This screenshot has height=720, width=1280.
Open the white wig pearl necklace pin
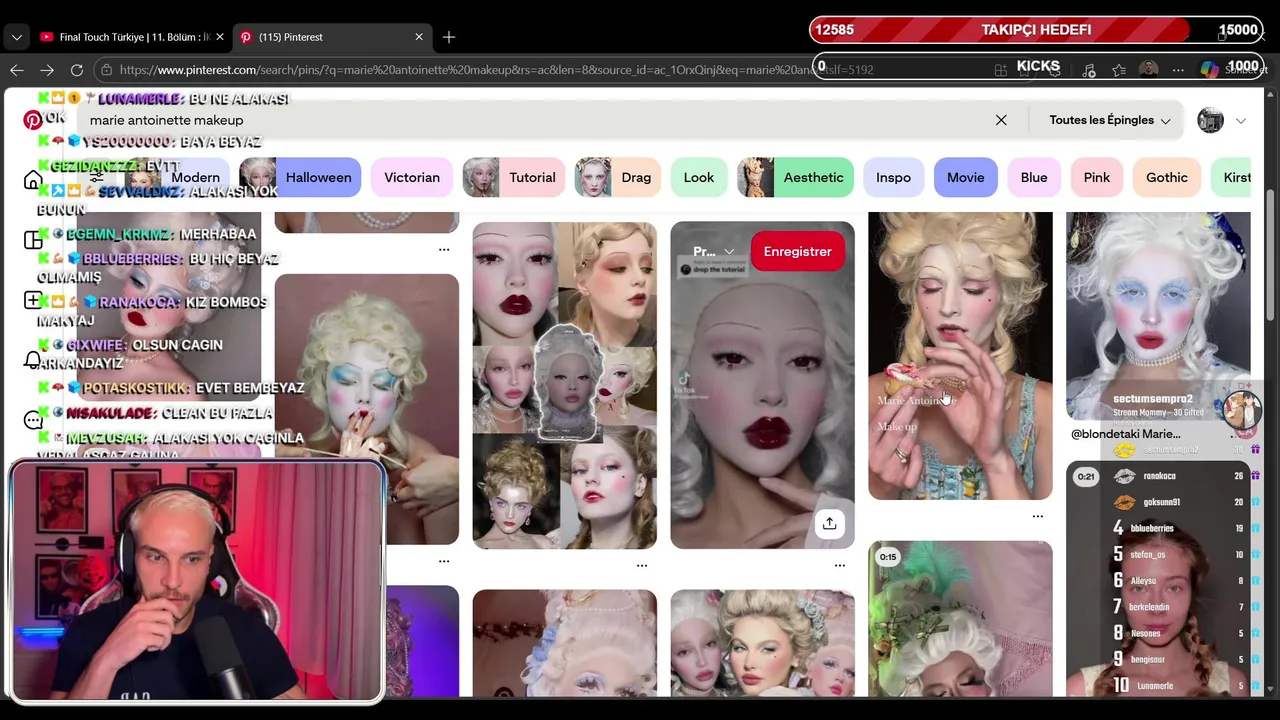pyautogui.click(x=1158, y=315)
